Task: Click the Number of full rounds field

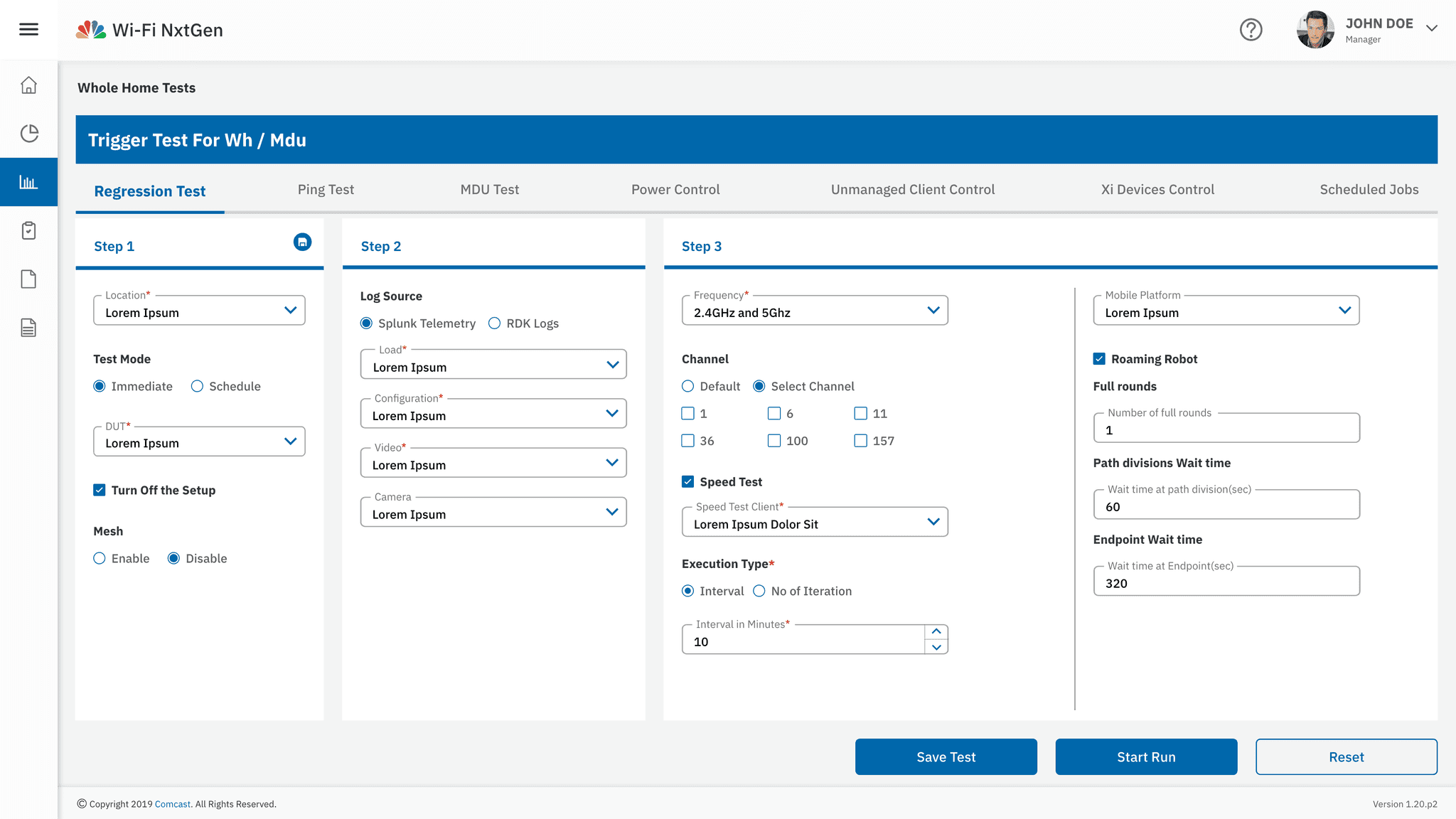Action: (x=1226, y=430)
